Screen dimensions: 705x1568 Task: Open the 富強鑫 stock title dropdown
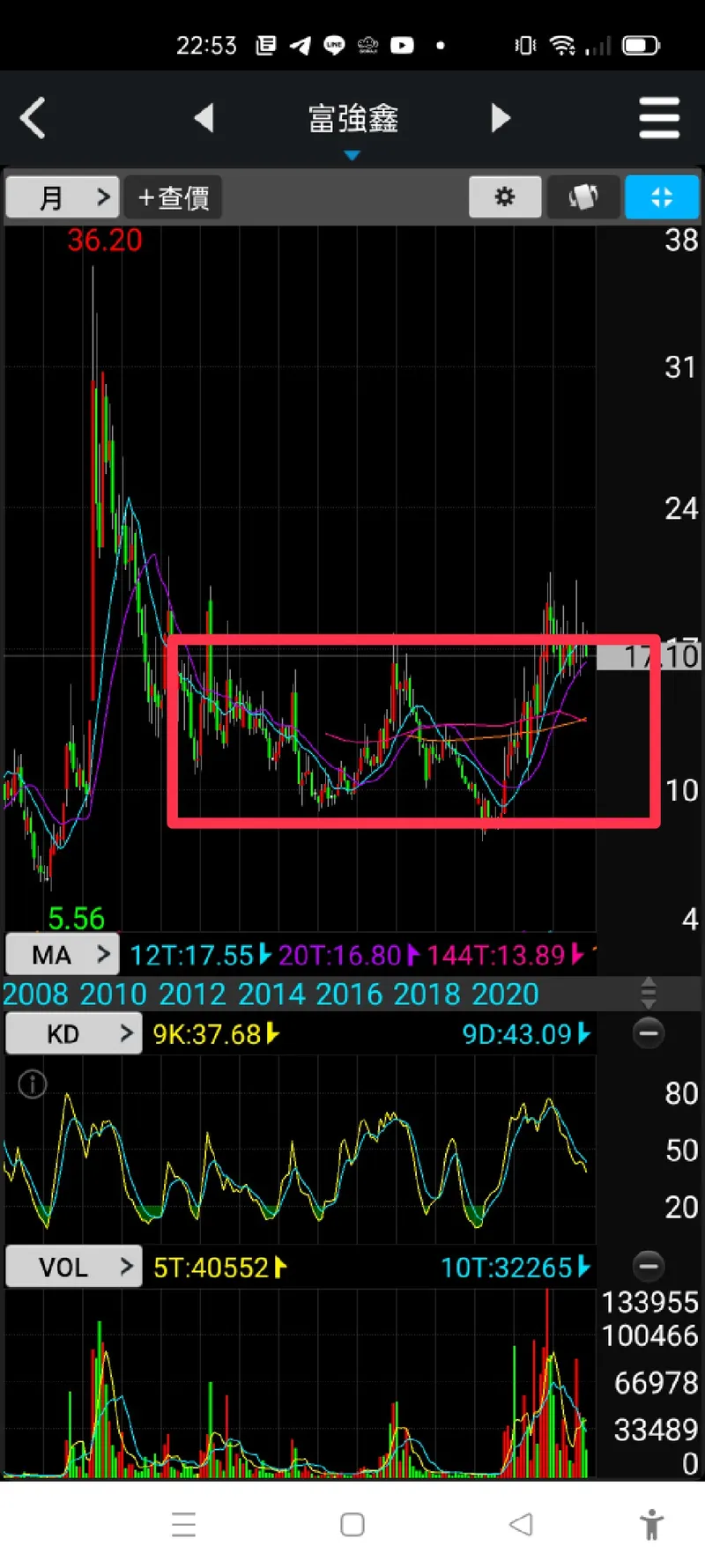tap(352, 119)
